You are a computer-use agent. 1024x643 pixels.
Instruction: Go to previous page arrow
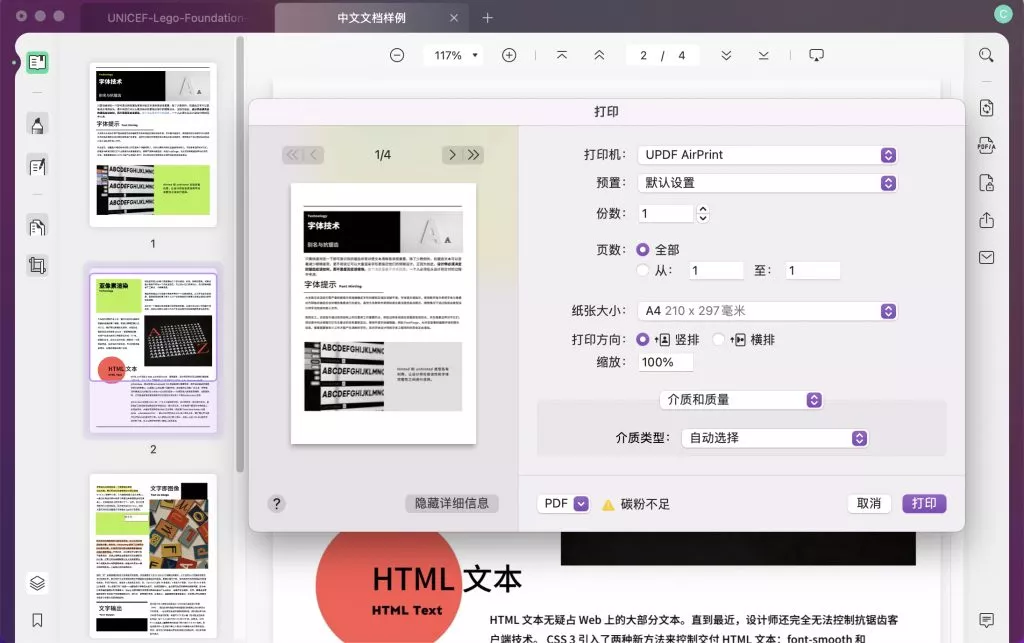click(x=599, y=55)
